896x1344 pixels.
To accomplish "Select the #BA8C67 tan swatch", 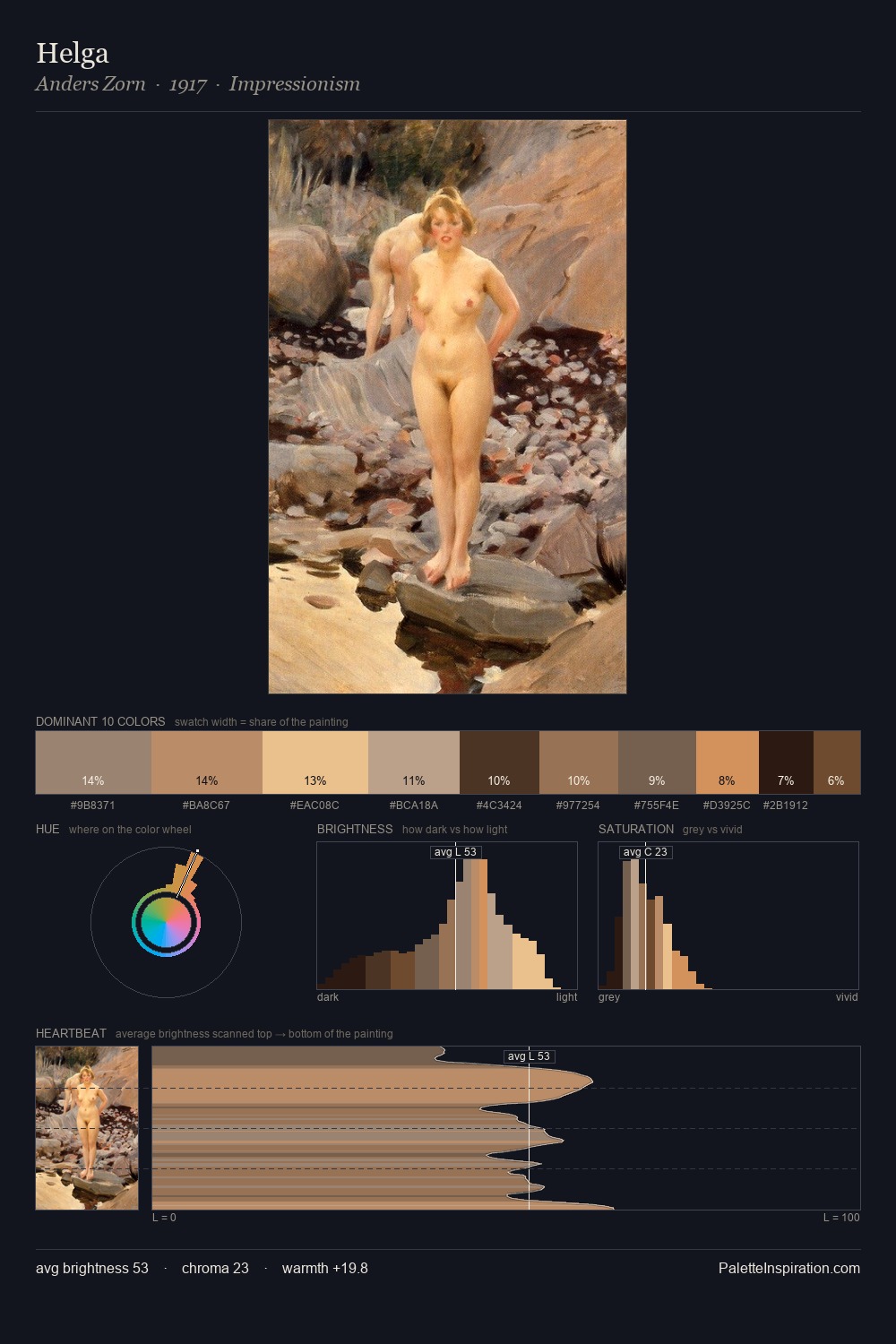I will pos(207,762).
